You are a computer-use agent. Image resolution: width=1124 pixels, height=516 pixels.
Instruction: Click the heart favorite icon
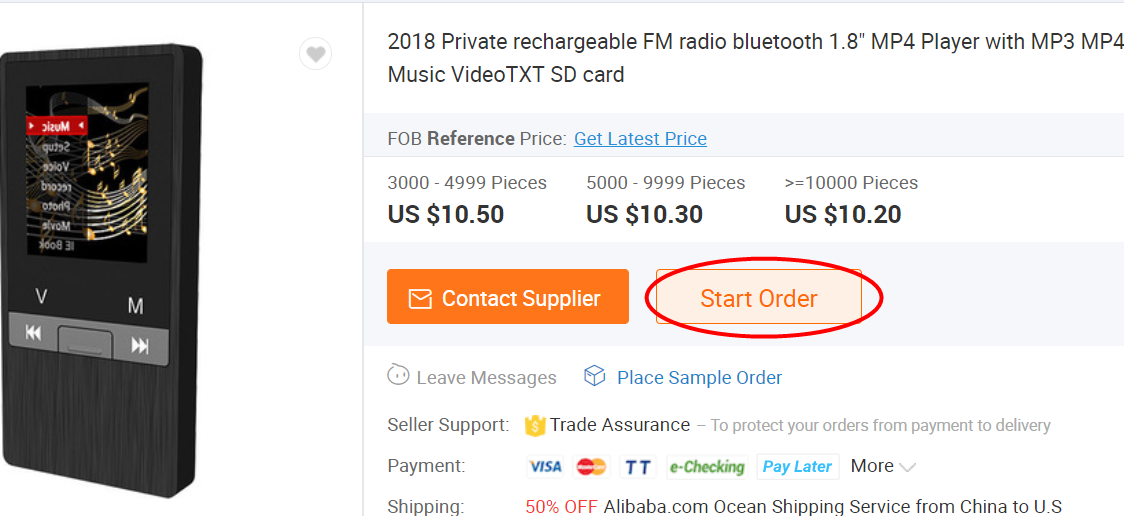[x=316, y=54]
